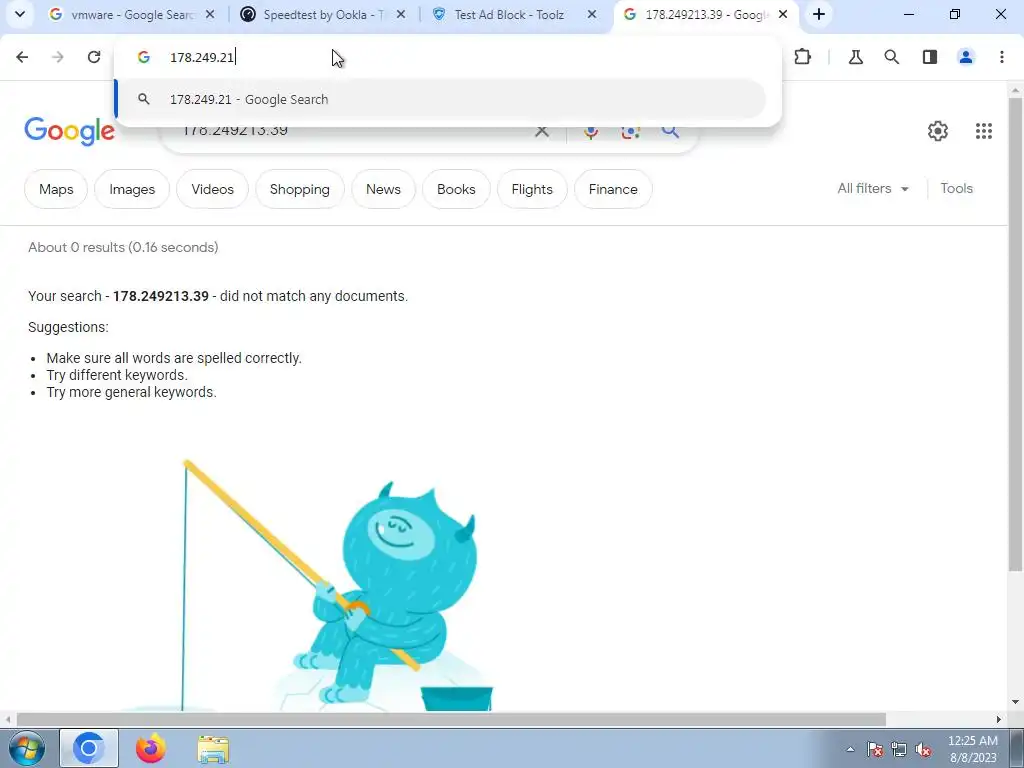Screen dimensions: 1024x768
Task: Click the muted volume tray icon
Action: (x=923, y=750)
